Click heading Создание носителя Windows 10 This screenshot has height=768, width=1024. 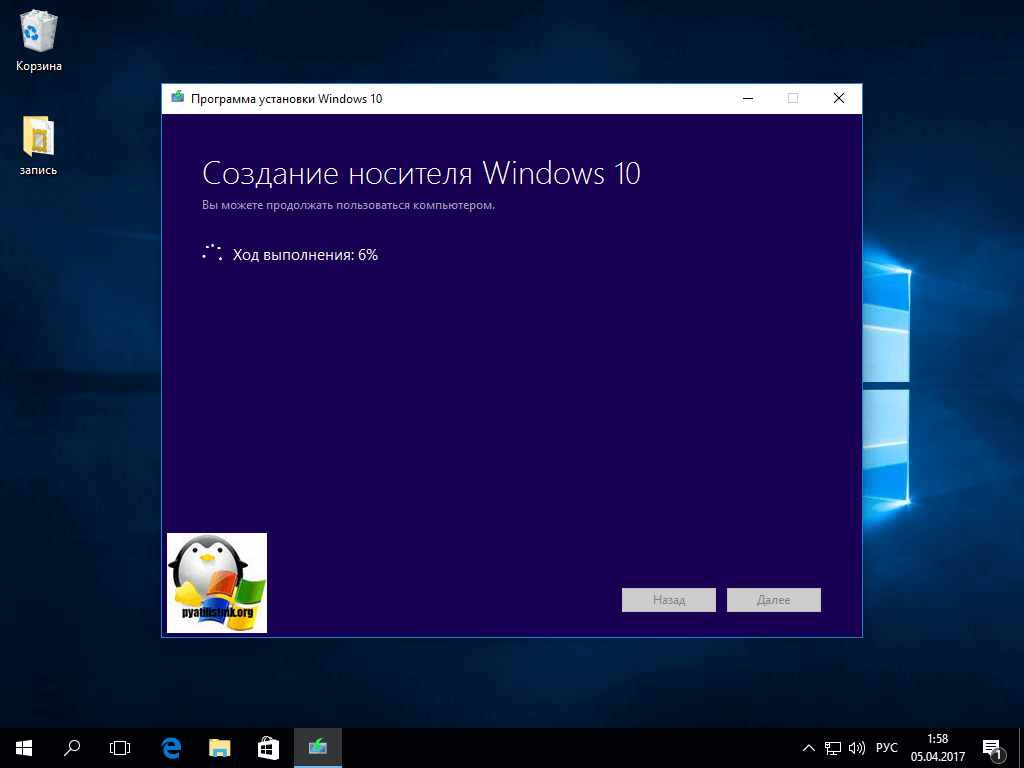[x=421, y=174]
